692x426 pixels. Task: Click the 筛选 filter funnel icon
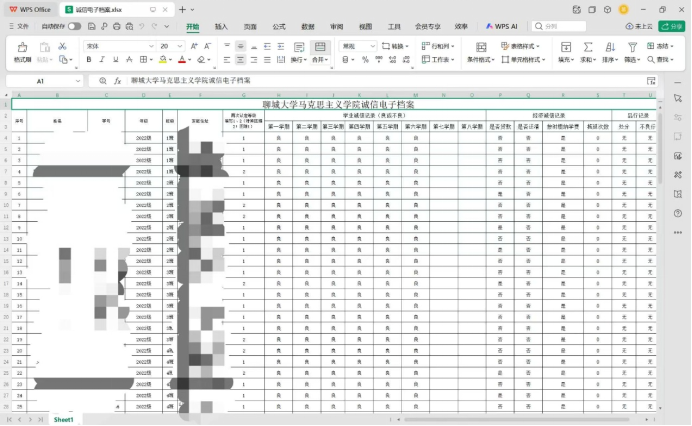click(x=631, y=47)
